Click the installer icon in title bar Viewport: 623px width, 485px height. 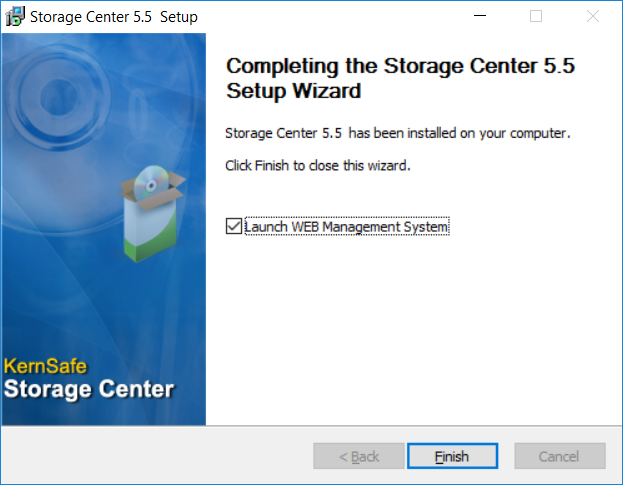15,17
